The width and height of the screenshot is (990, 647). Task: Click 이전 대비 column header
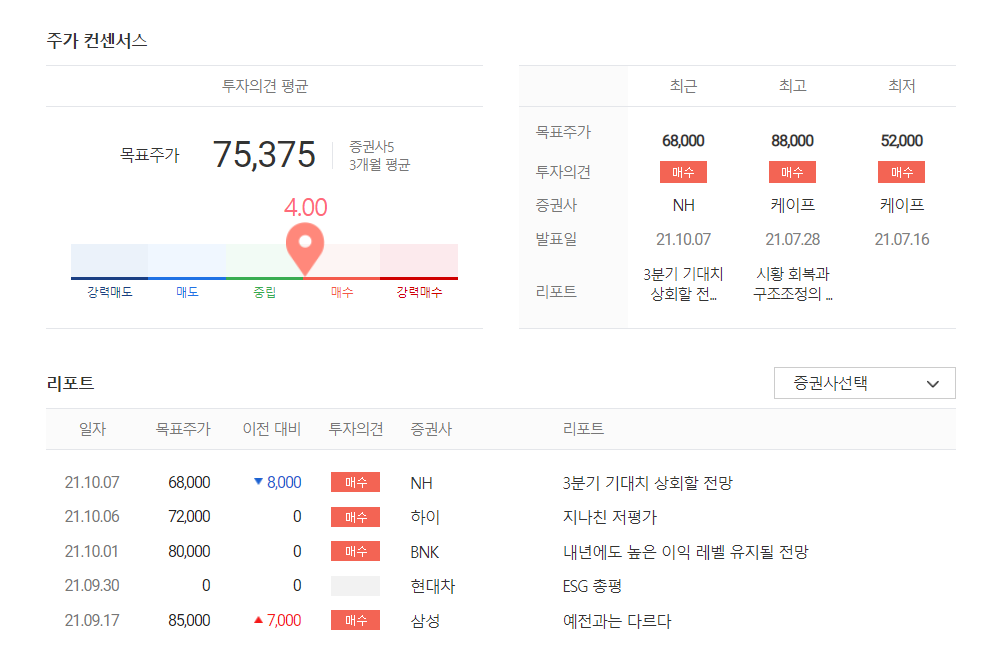(x=271, y=429)
